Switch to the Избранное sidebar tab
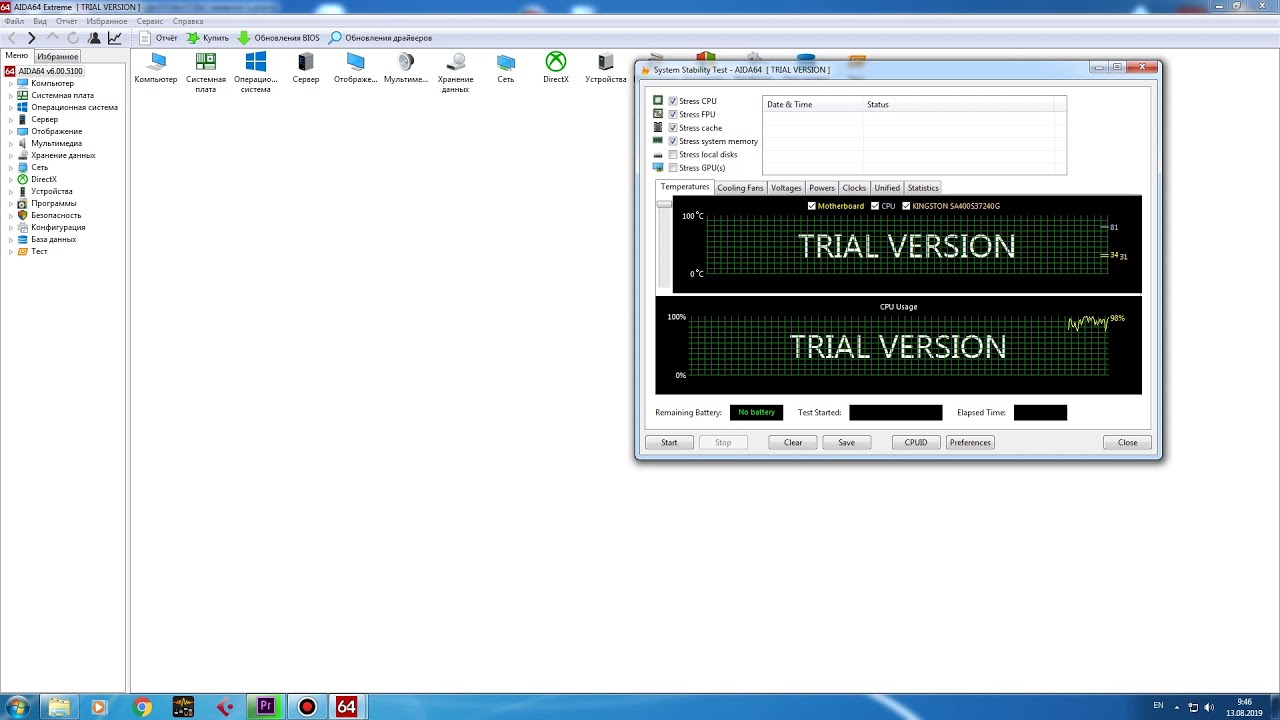This screenshot has width=1280, height=720. click(58, 57)
